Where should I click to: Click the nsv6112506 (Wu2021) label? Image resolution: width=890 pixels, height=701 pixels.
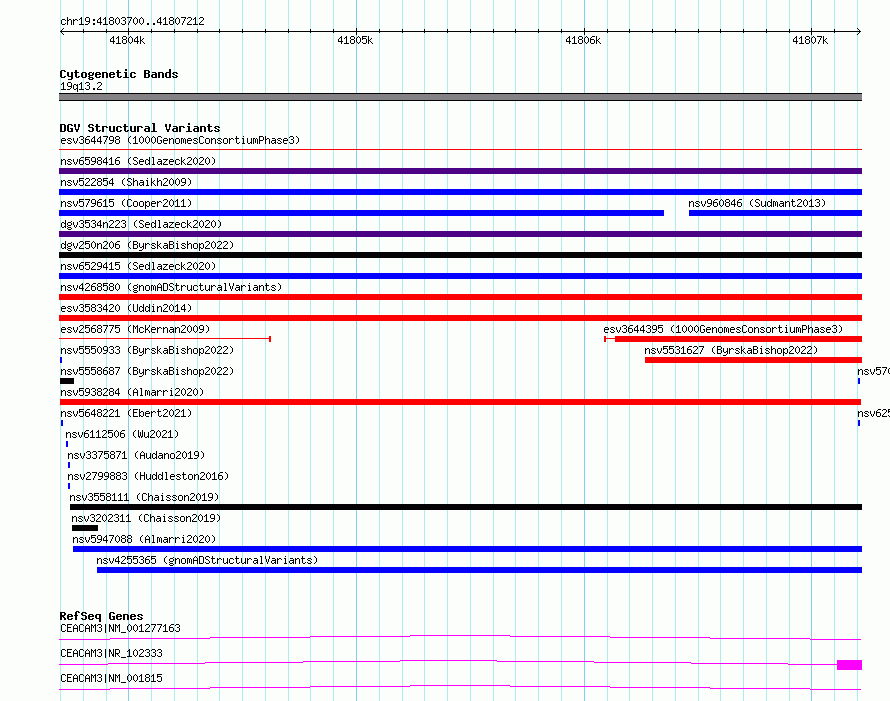coord(122,434)
